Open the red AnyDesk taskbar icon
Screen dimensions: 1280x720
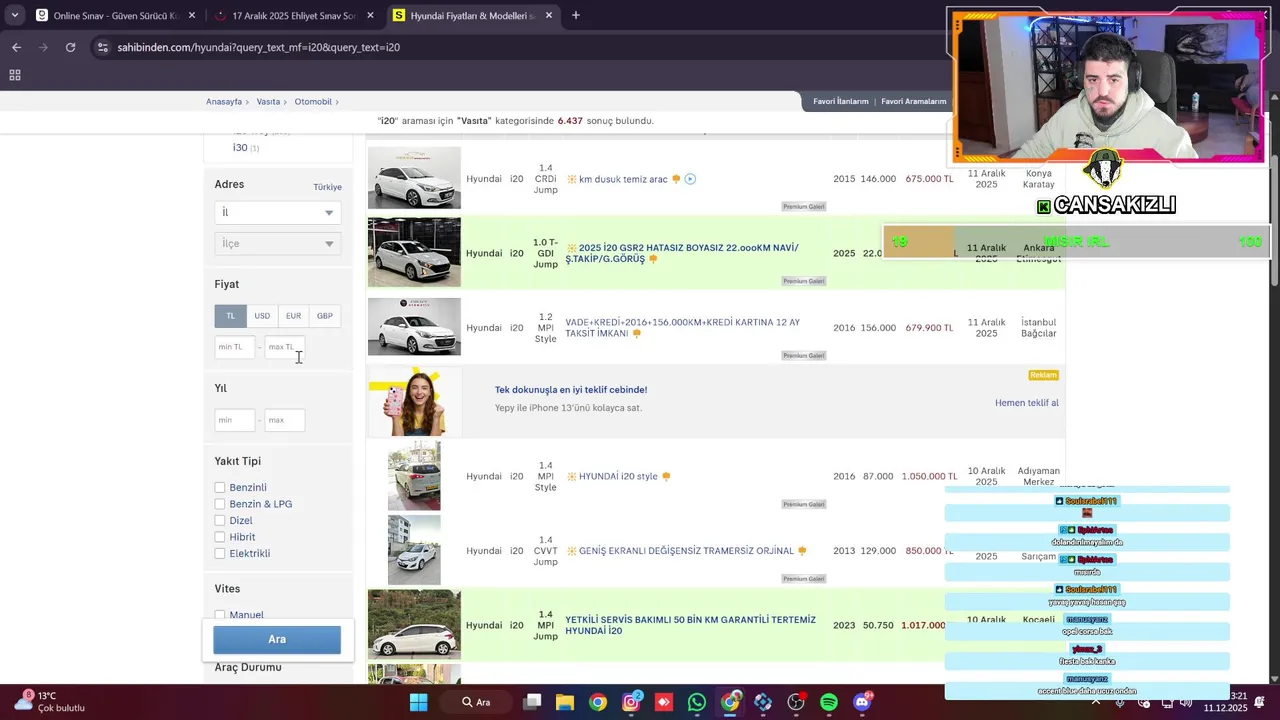coord(664,702)
